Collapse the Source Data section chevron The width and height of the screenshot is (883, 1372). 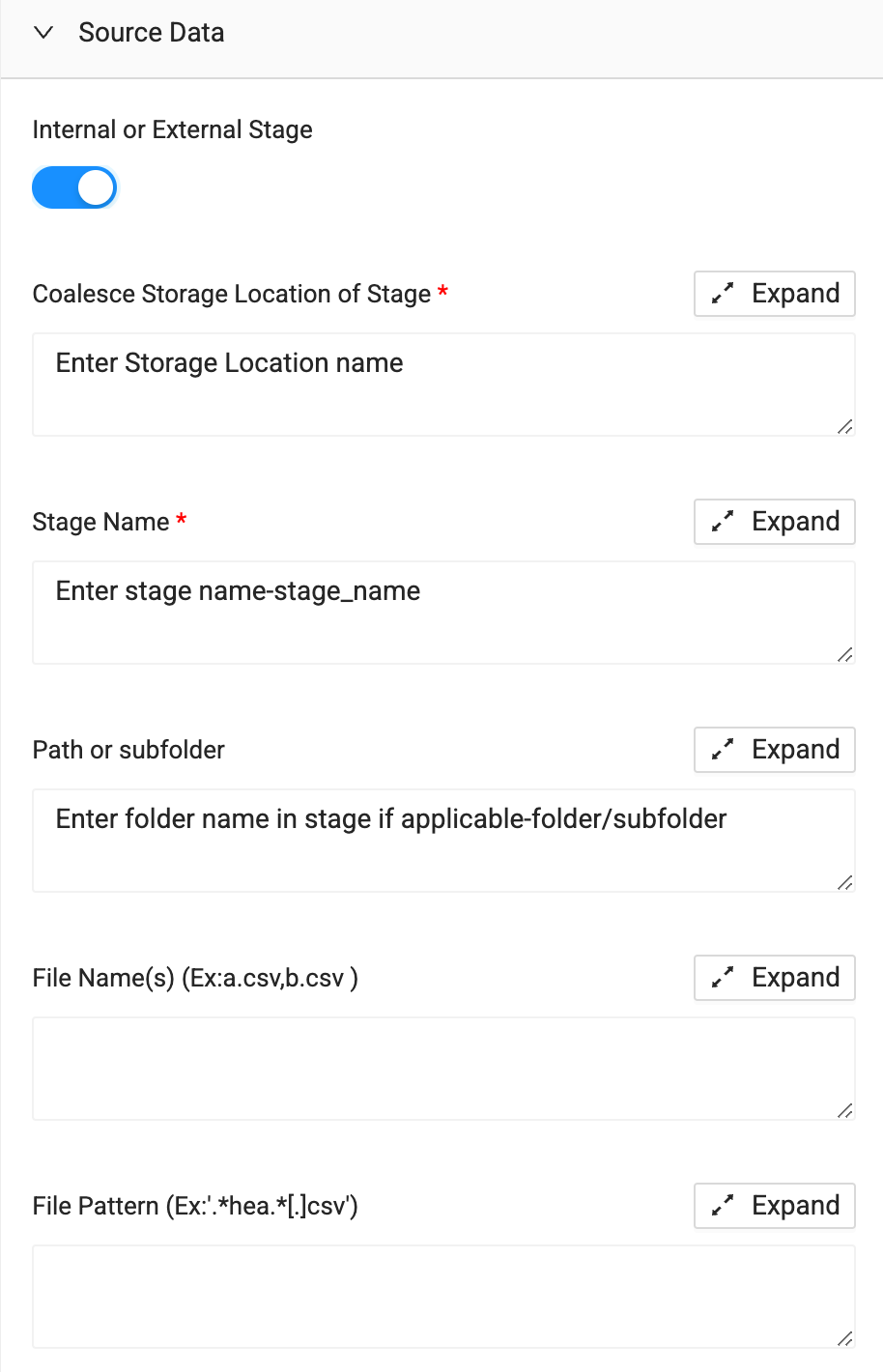coord(43,33)
